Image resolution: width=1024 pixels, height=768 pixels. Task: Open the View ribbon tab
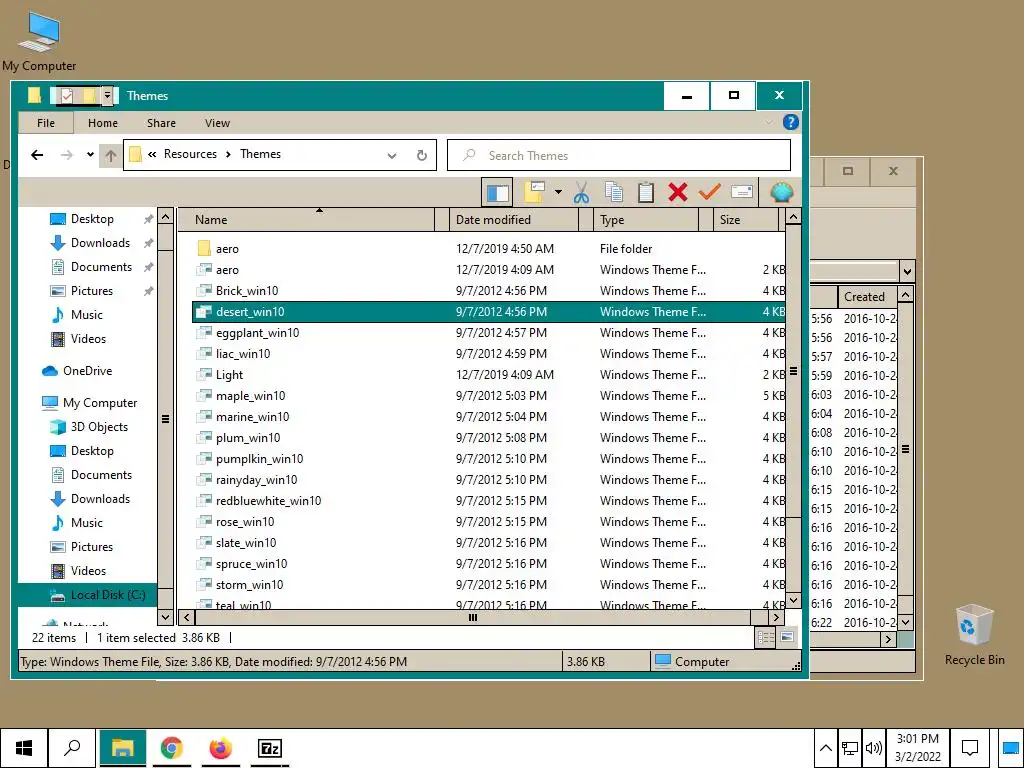click(217, 123)
